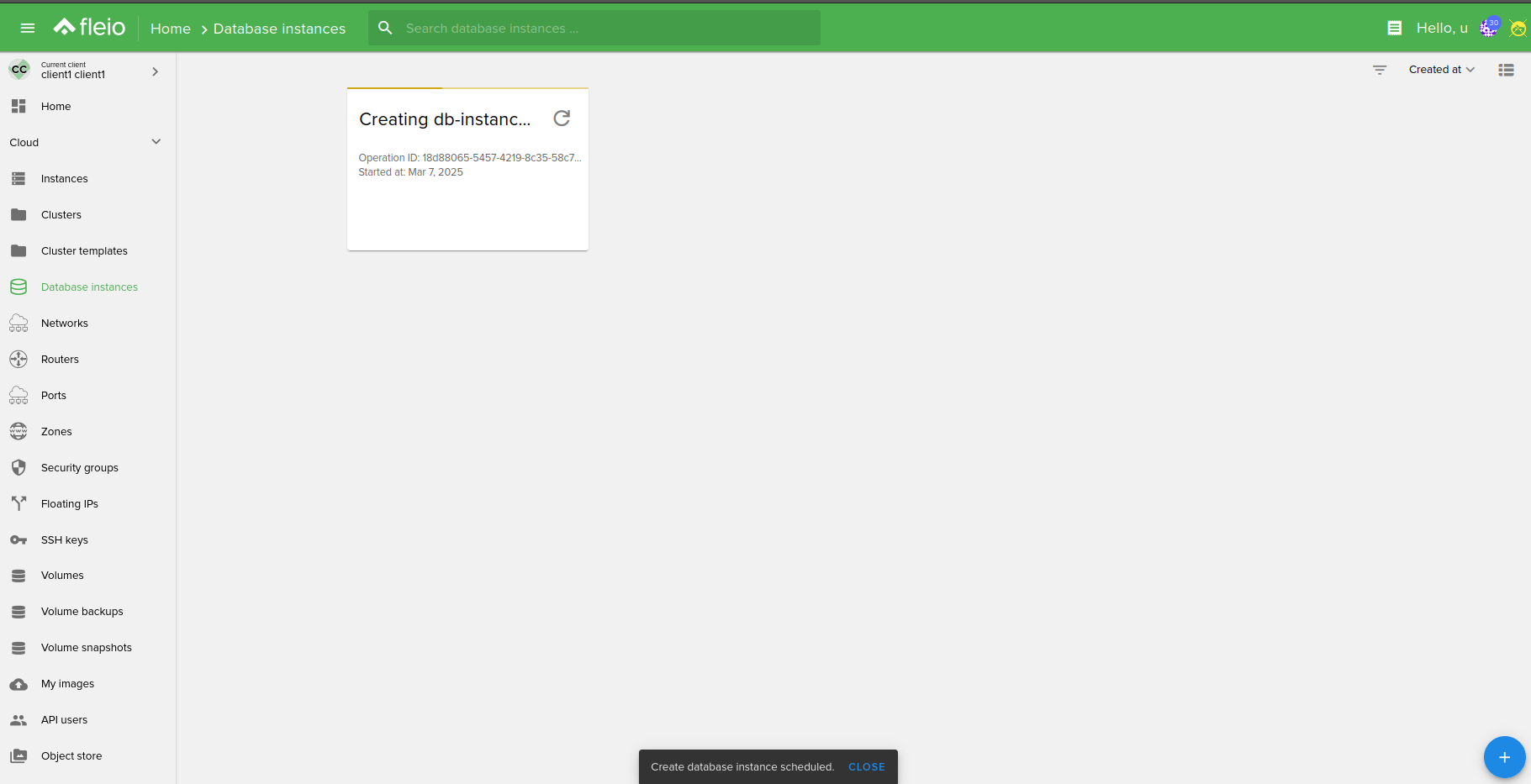Viewport: 1531px width, 784px height.
Task: Focus the search database instances field
Action: (x=605, y=29)
